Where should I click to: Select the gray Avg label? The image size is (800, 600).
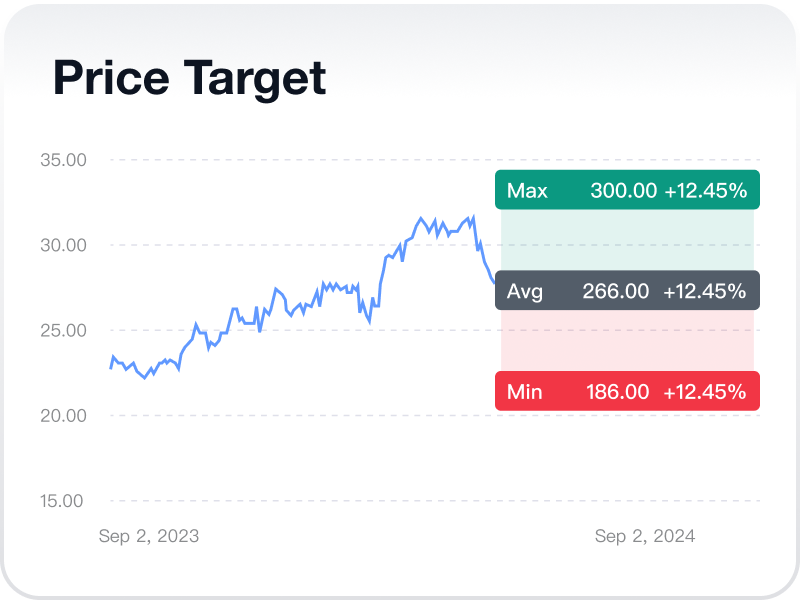[525, 291]
